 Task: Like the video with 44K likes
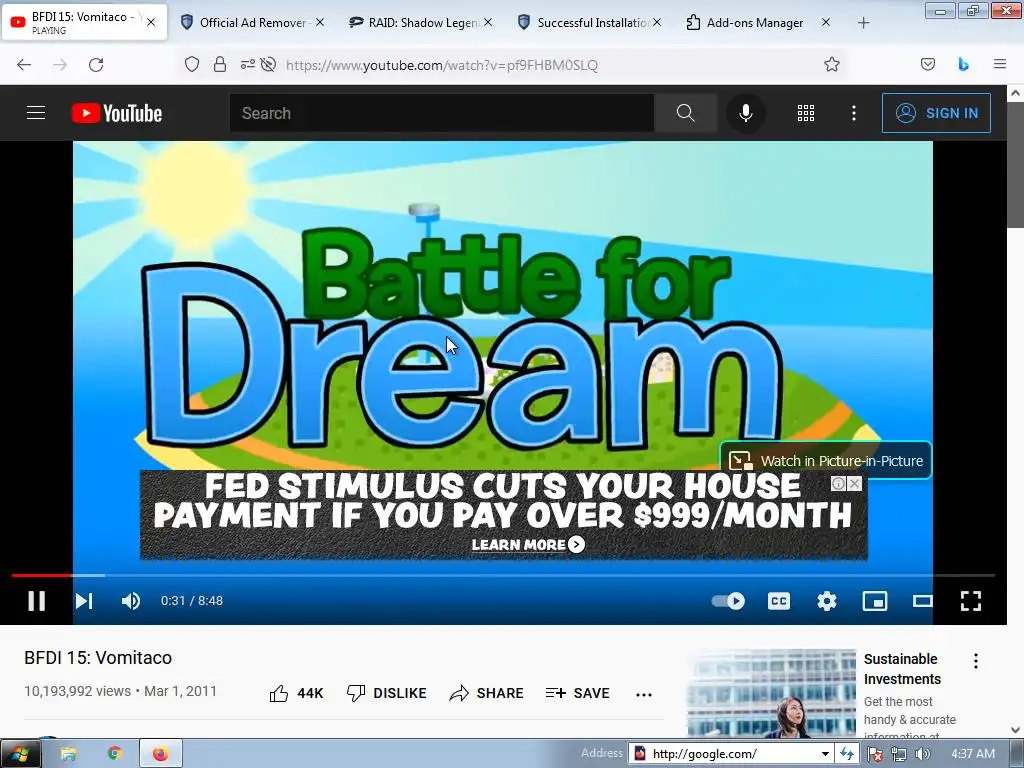click(x=296, y=693)
